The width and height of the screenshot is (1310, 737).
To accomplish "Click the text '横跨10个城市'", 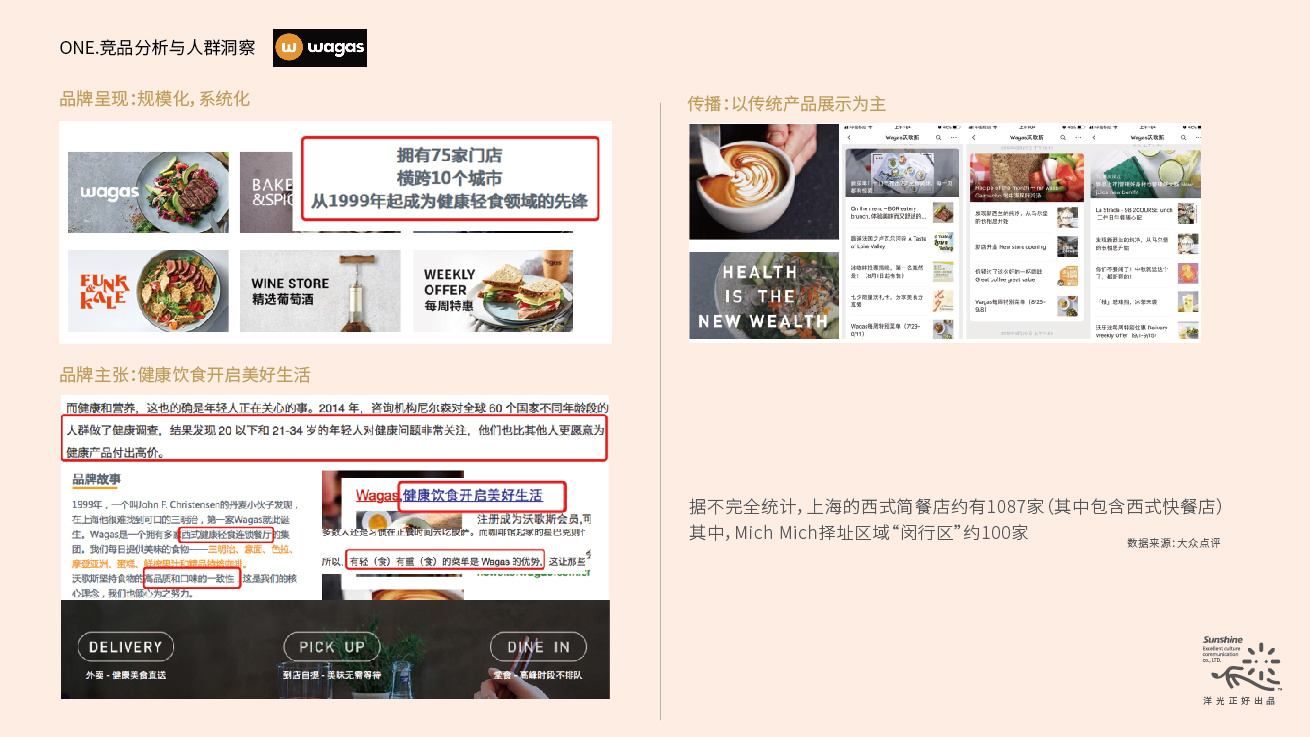I will point(449,178).
